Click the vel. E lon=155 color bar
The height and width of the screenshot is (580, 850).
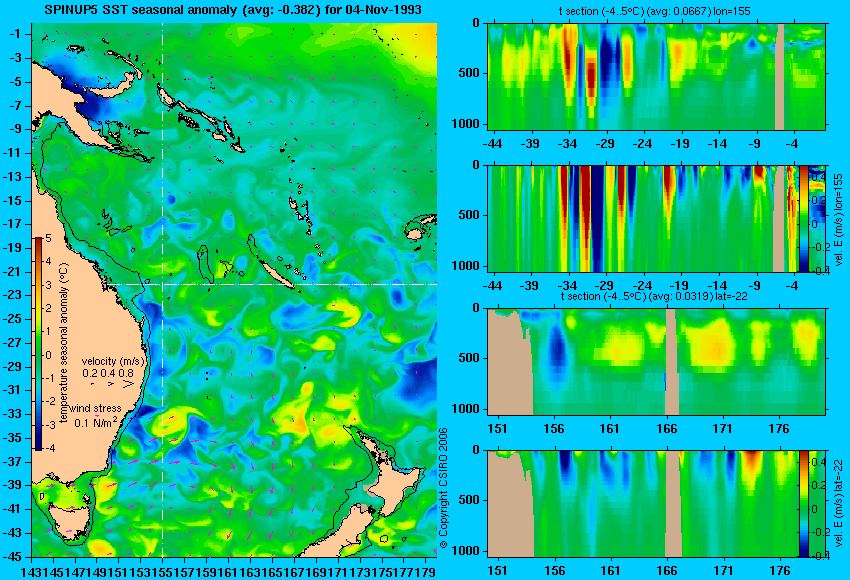[x=804, y=218]
